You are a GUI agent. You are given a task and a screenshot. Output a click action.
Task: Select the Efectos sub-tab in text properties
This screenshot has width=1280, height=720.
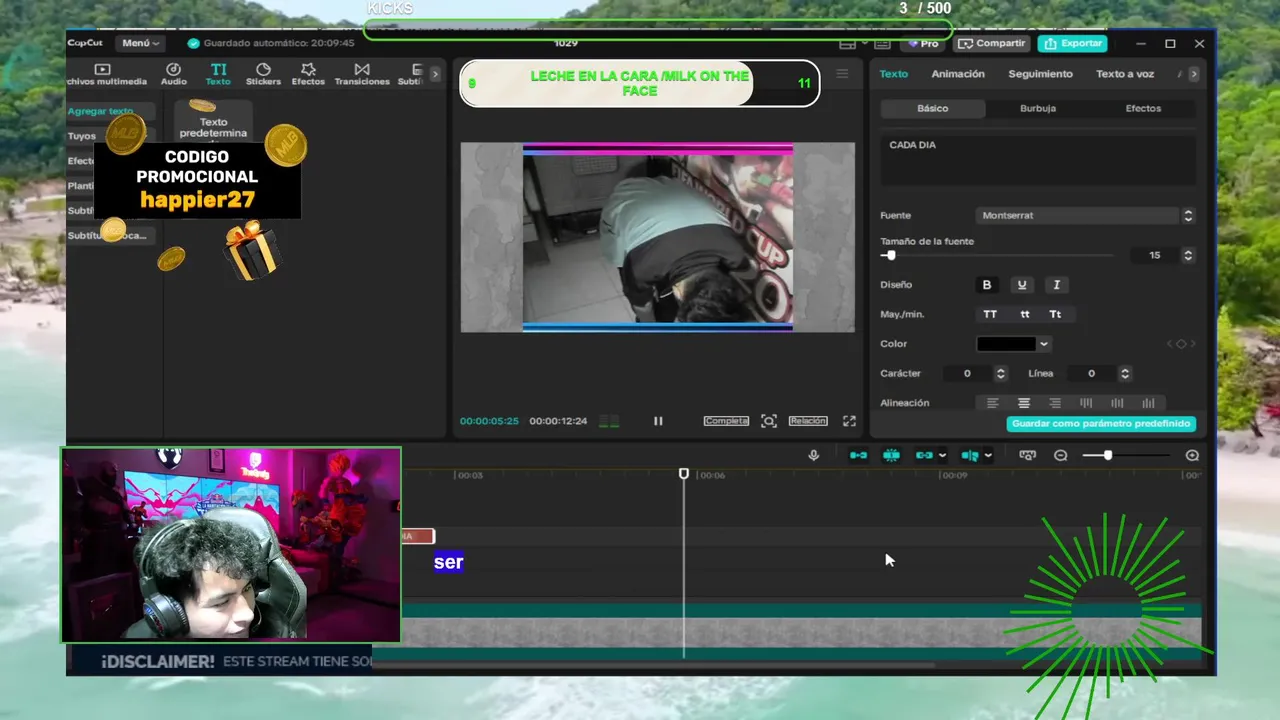click(1143, 108)
